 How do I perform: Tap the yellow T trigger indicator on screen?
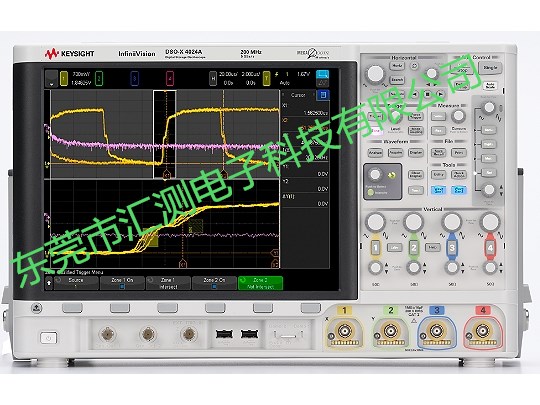pyautogui.click(x=266, y=78)
